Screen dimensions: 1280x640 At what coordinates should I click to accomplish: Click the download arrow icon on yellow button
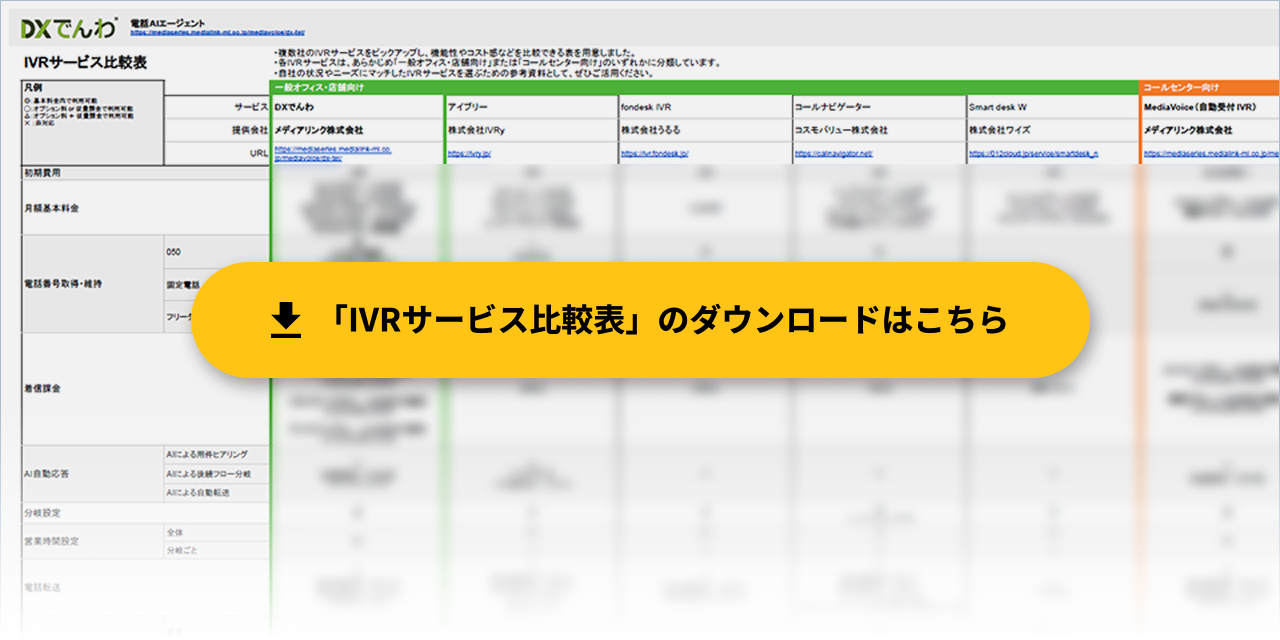[286, 320]
